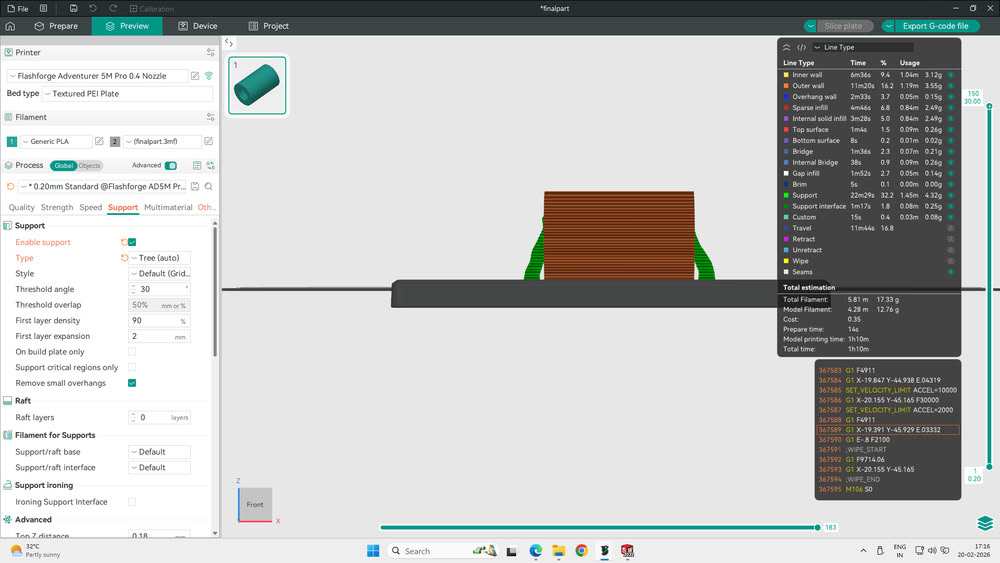This screenshot has height=563, width=1000.
Task: Open the support Style dropdown
Action: pos(159,274)
